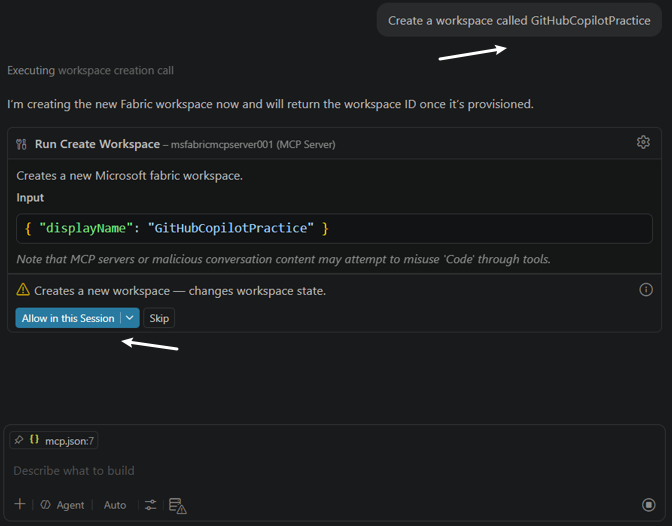Open the Auto model picker
The image size is (672, 526).
(115, 505)
